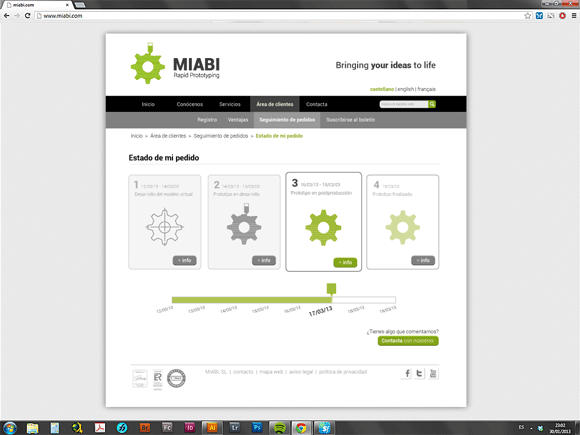
Task: Select the step 4 Prototipo finalizado card
Action: click(x=402, y=222)
